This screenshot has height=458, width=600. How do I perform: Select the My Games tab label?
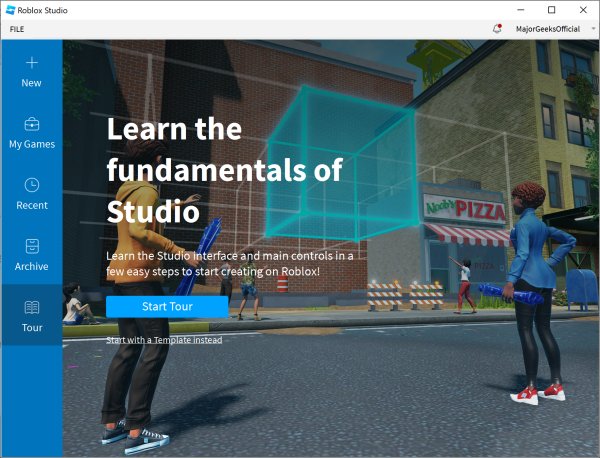[32, 144]
